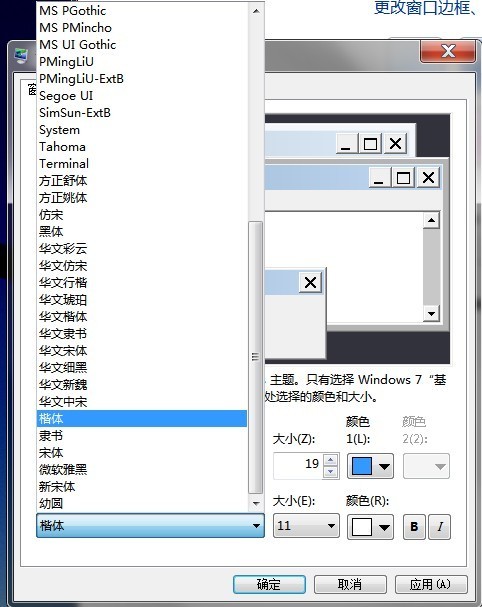The height and width of the screenshot is (607, 482).
Task: Click the preview active window maximize icon
Action: click(x=403, y=178)
